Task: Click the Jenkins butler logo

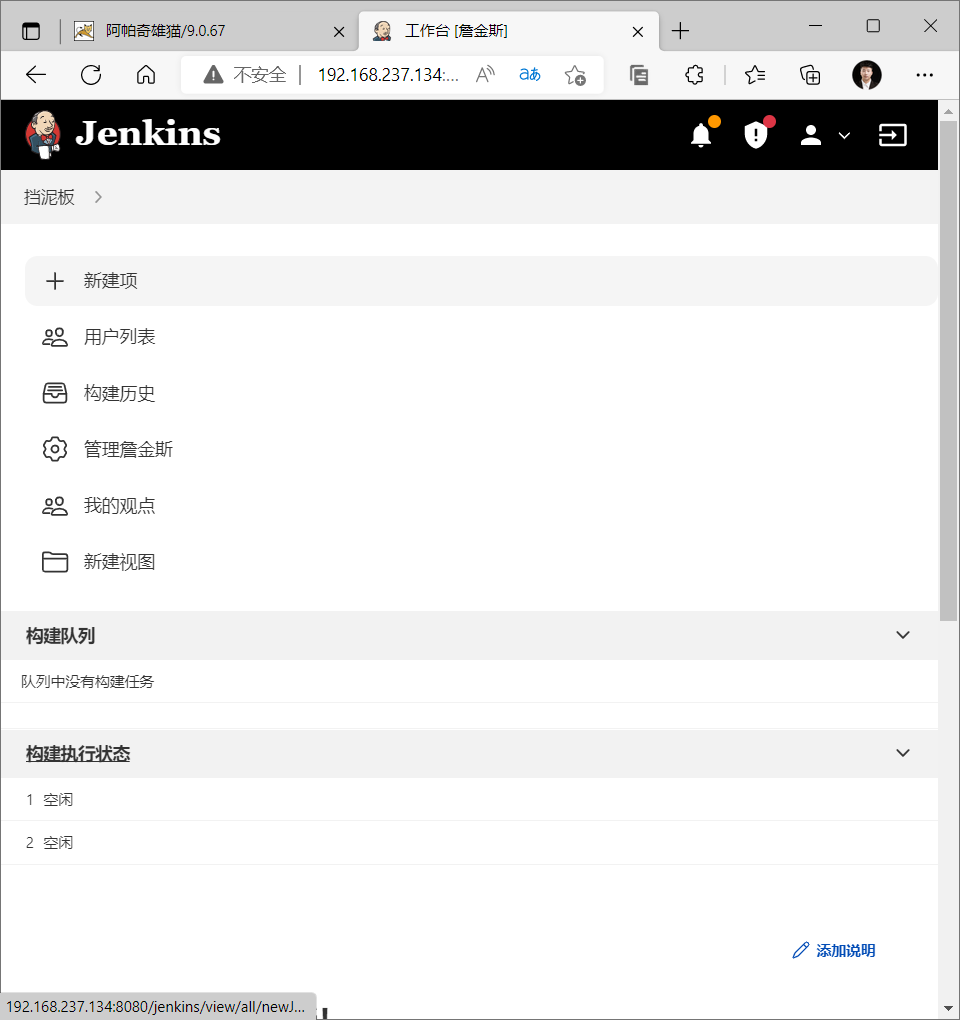Action: (43, 135)
